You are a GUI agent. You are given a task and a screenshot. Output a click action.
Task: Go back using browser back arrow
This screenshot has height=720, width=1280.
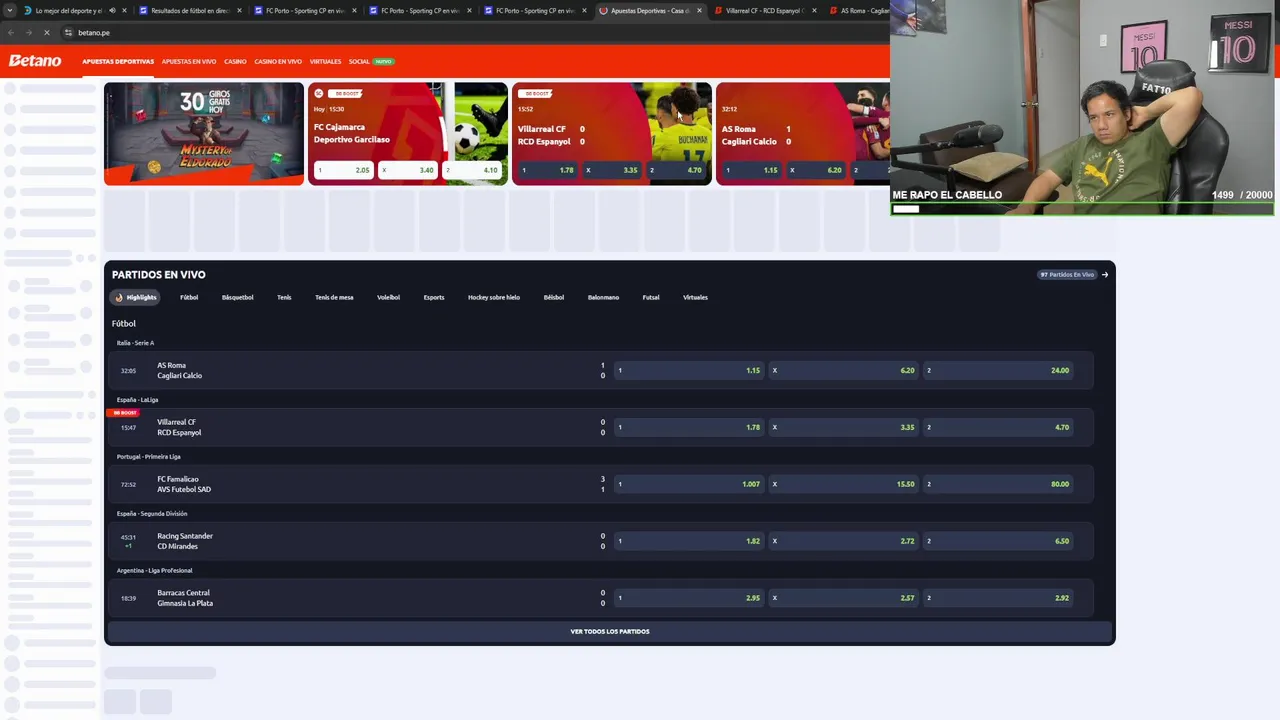point(11,33)
